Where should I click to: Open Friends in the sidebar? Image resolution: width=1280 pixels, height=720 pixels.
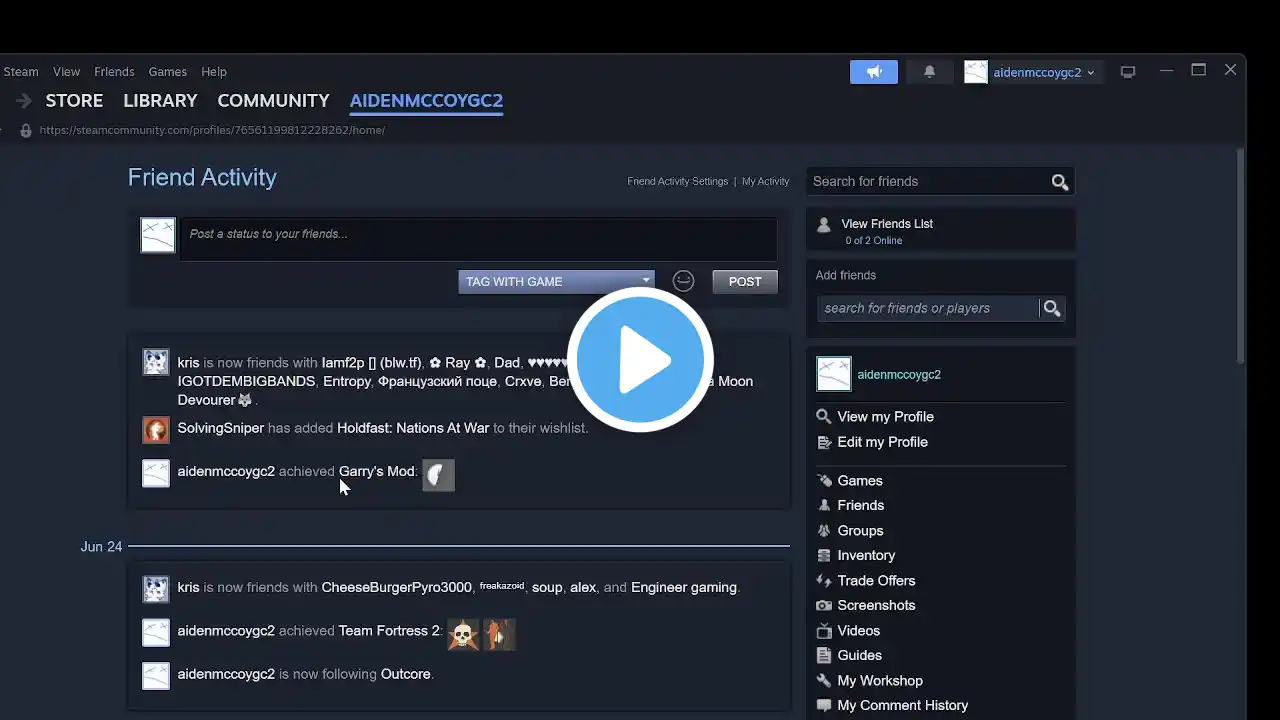pos(860,506)
